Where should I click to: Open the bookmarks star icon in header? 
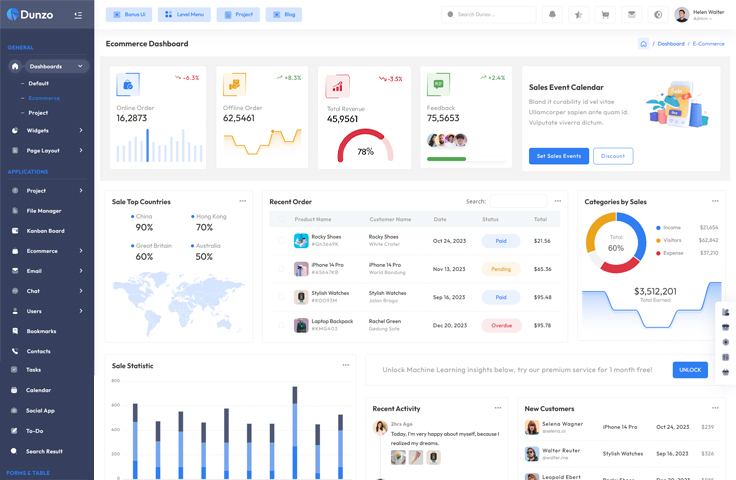coord(579,15)
